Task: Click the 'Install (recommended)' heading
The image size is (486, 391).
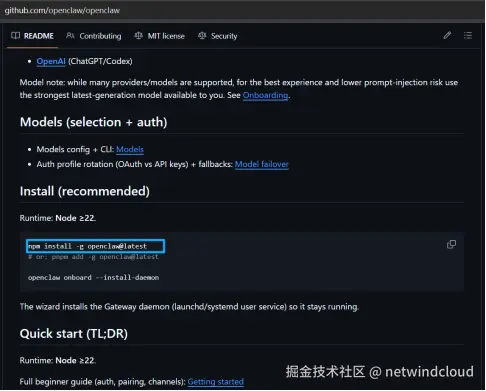Action: [x=85, y=191]
